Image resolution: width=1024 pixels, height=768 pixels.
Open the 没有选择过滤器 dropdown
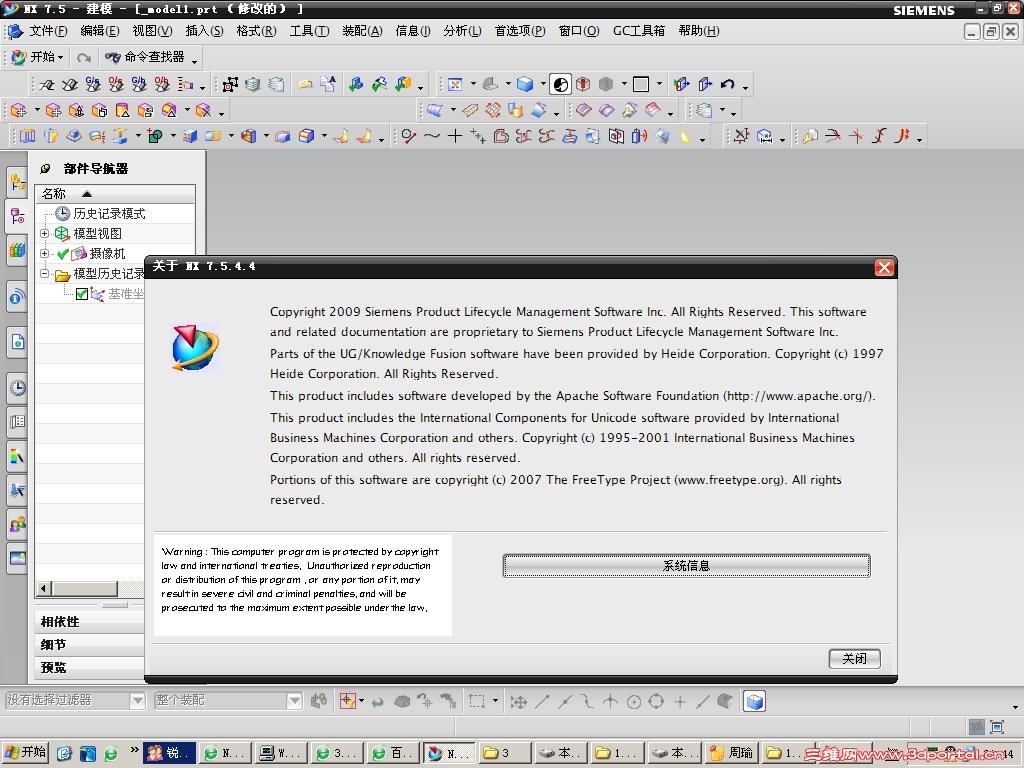click(136, 701)
